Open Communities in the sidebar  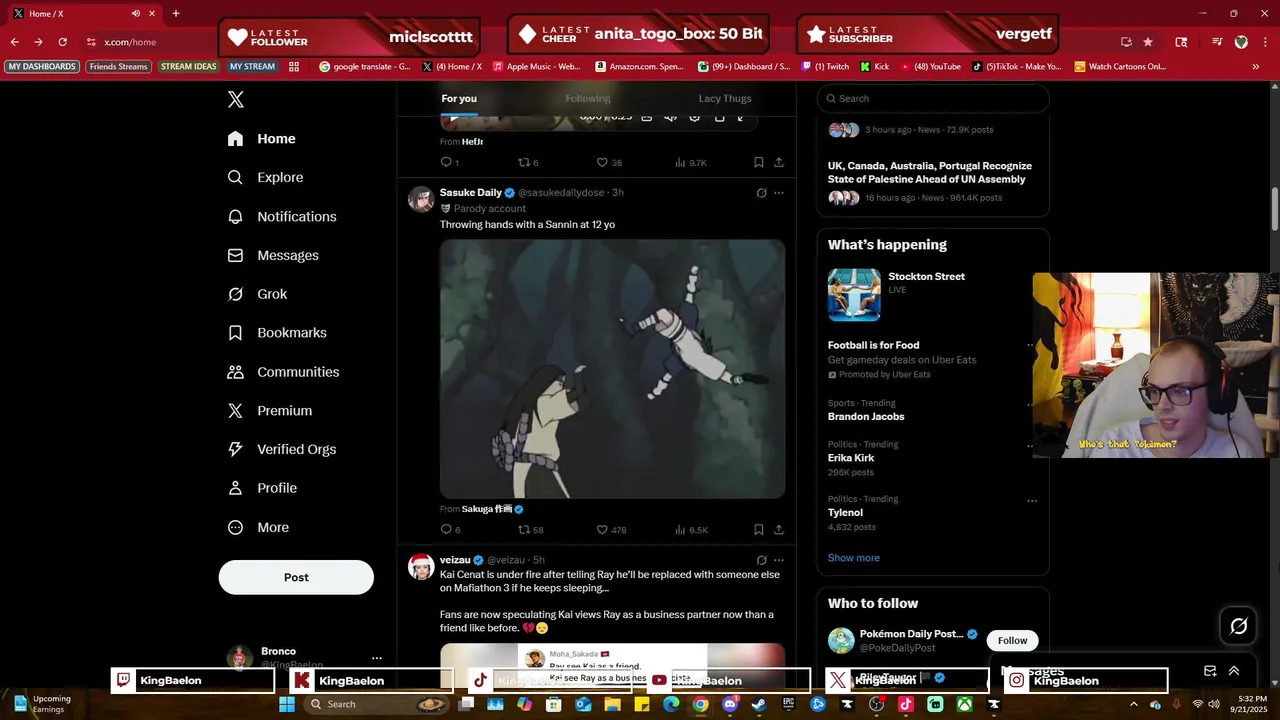[x=284, y=371]
